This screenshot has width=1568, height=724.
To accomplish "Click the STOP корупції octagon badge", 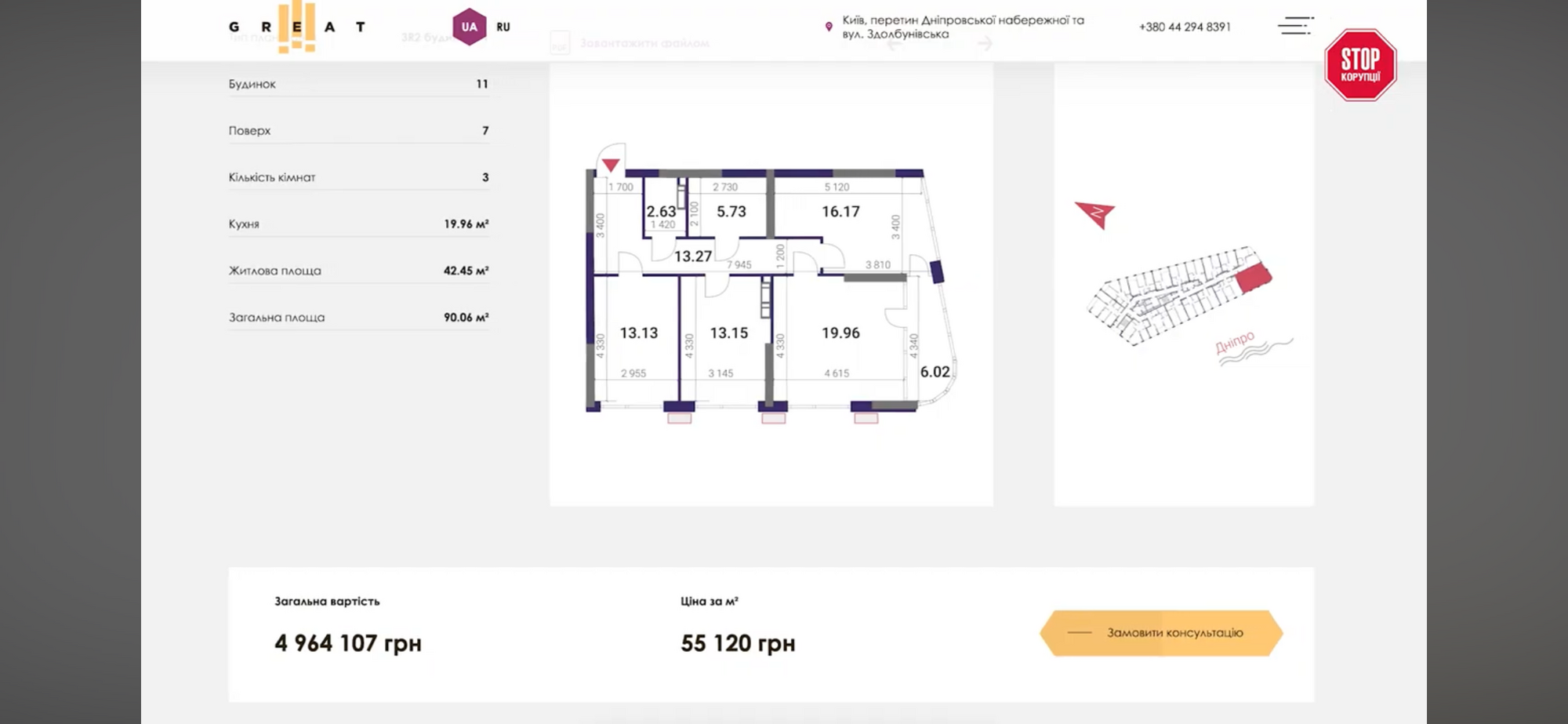I will (x=1360, y=65).
